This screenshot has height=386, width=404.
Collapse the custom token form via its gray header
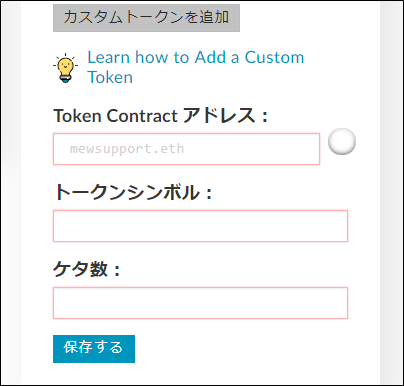pyautogui.click(x=146, y=18)
